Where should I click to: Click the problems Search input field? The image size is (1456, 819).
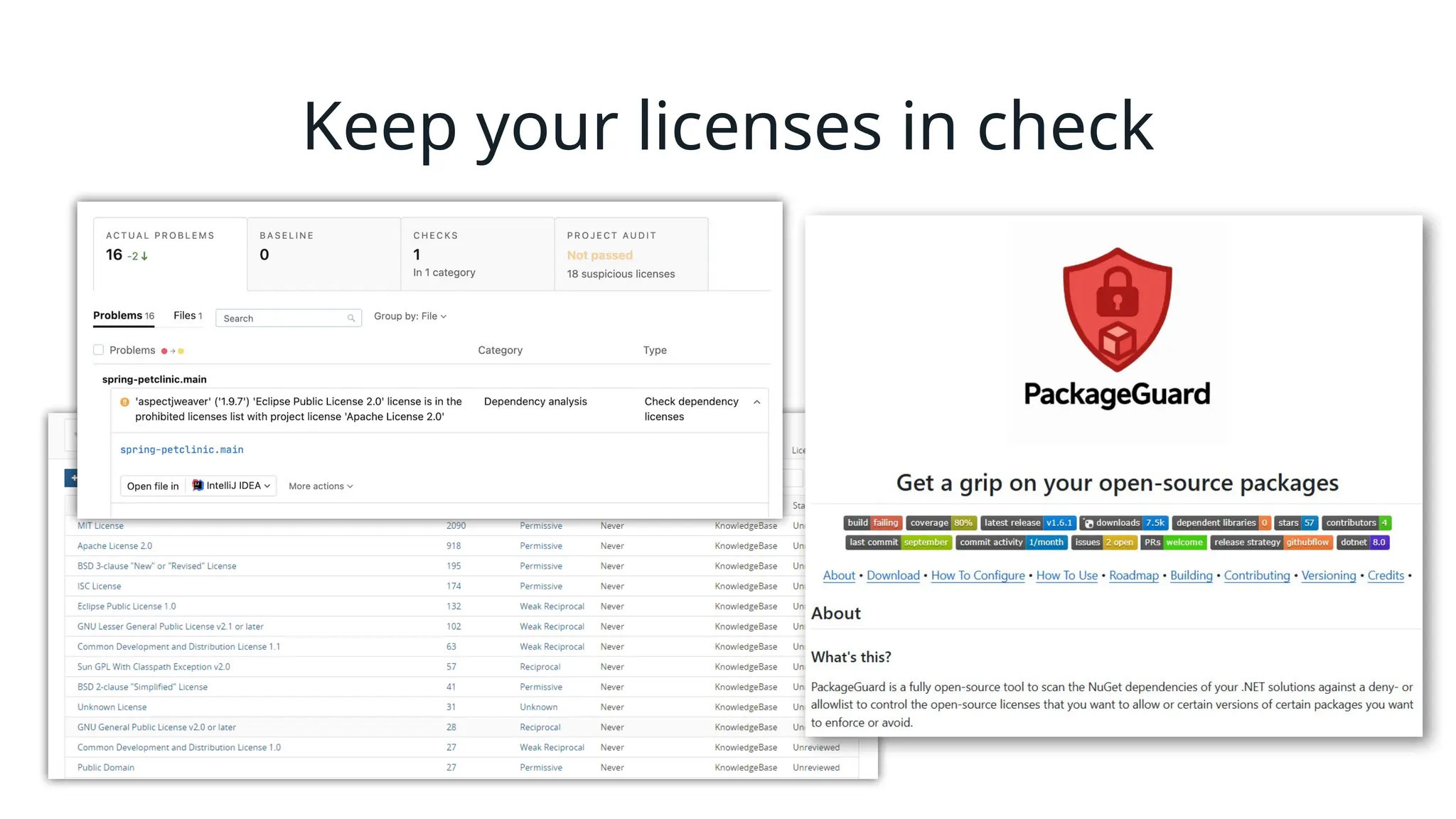point(289,318)
